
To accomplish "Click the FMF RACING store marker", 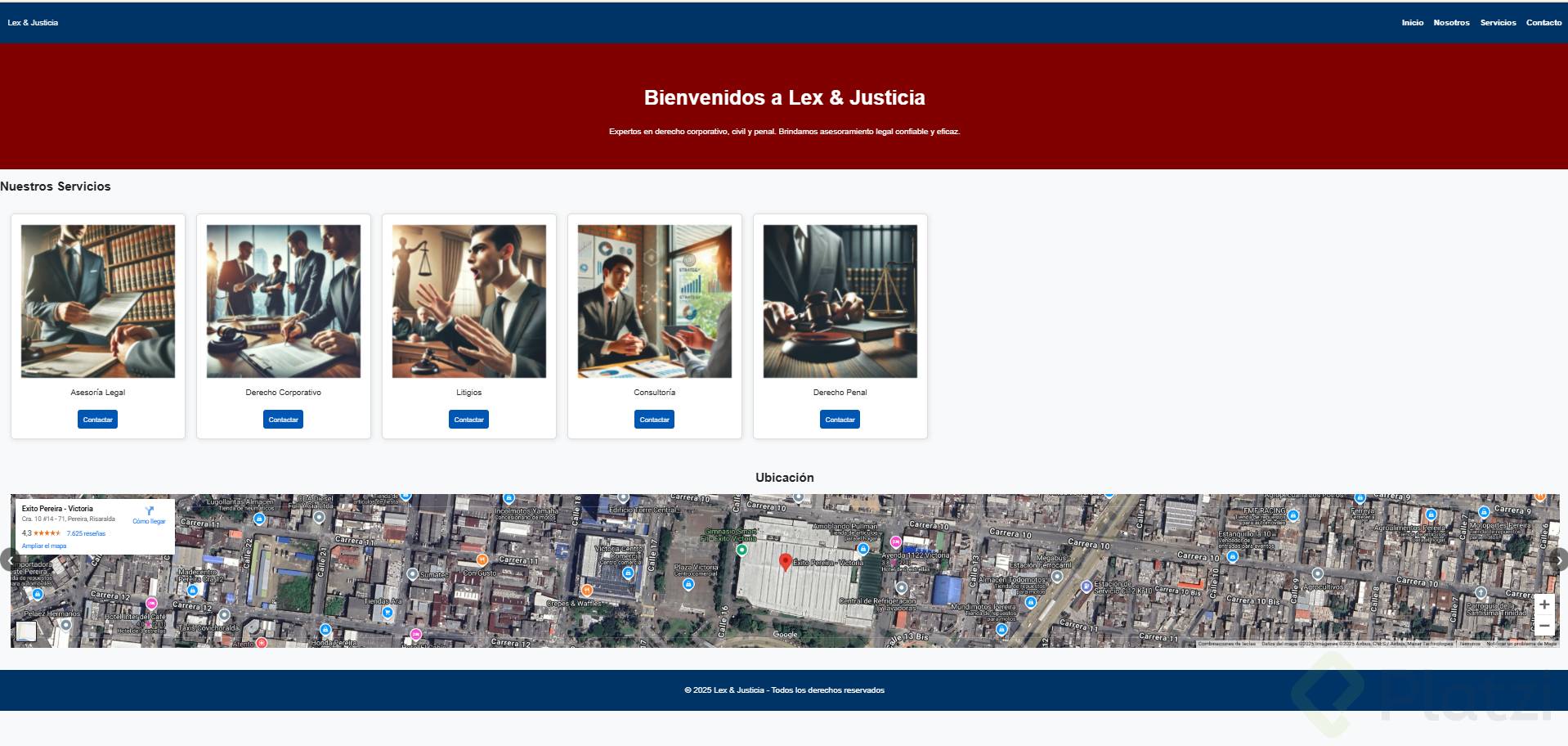I will (x=1292, y=515).
